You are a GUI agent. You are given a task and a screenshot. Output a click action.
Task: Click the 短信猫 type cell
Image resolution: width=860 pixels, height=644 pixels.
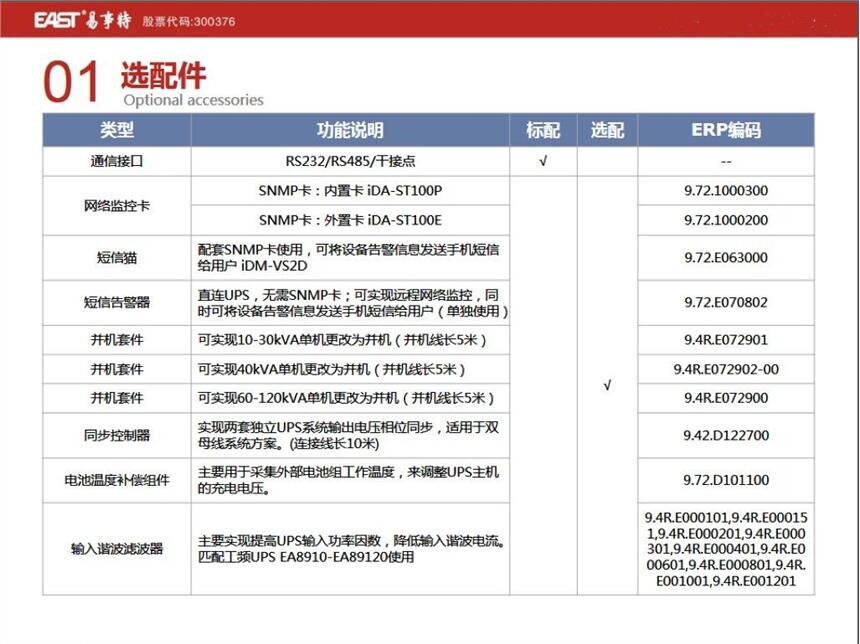coord(116,258)
